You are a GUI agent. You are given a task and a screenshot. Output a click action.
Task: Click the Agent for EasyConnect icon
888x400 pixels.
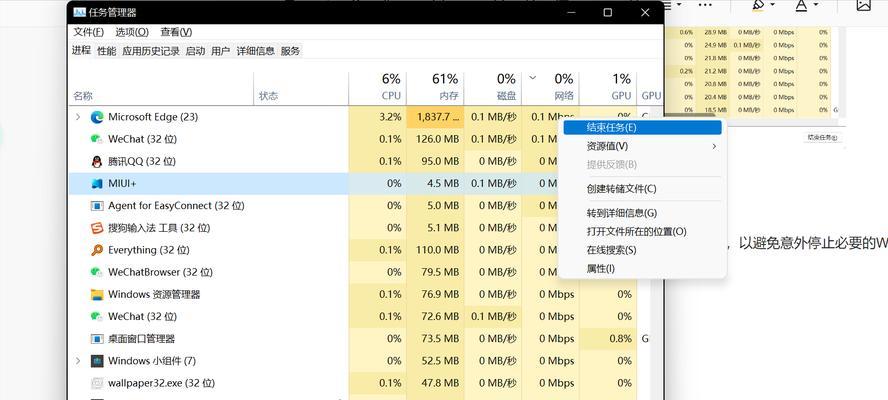tap(97, 206)
